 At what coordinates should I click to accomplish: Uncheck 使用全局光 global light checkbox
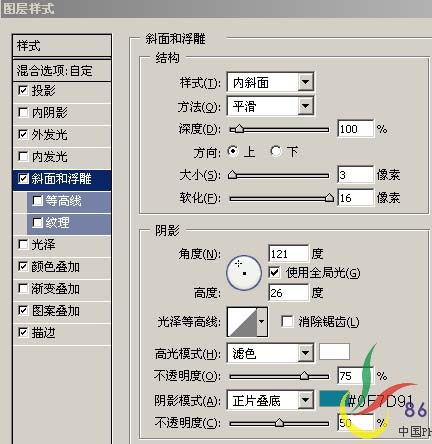tap(274, 273)
